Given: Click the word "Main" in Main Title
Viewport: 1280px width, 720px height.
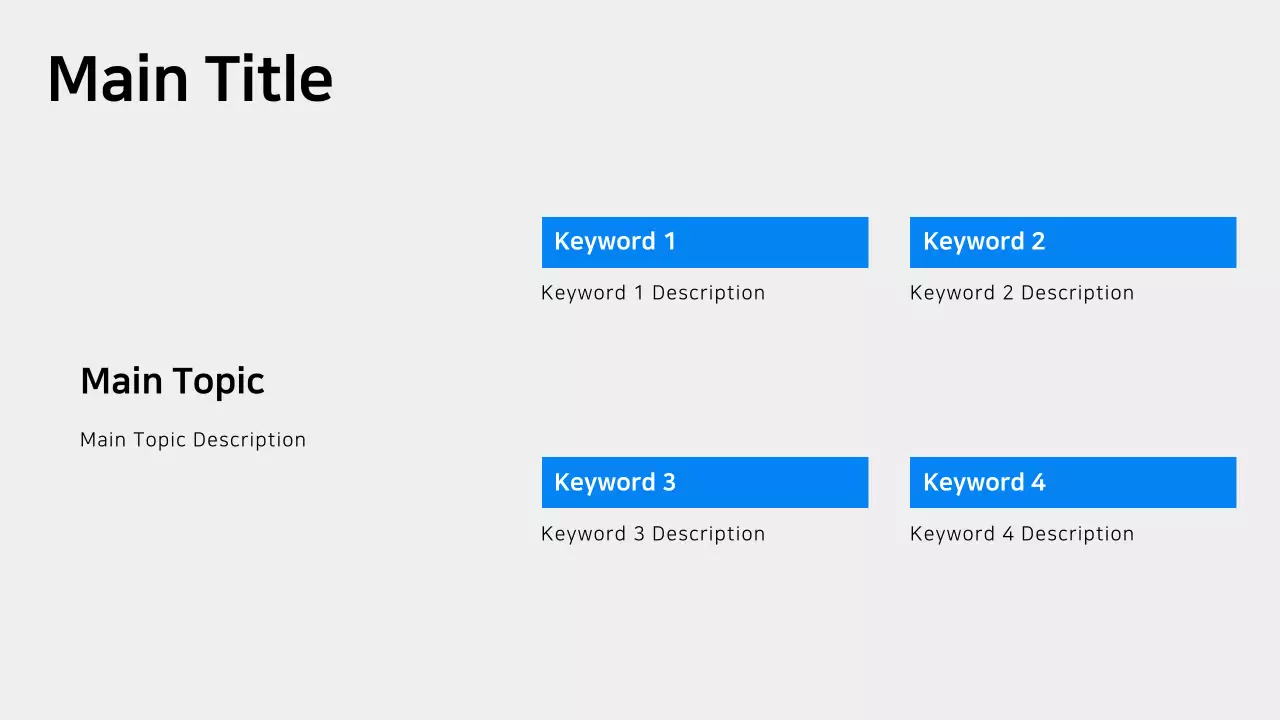Looking at the screenshot, I should click(118, 80).
